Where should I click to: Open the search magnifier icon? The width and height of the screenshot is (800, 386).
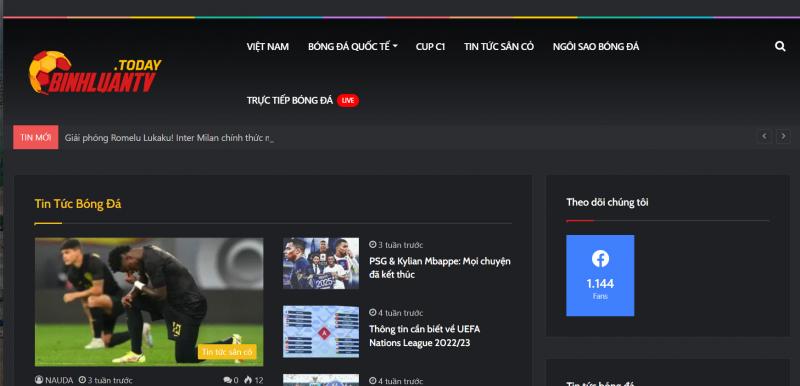coord(780,46)
